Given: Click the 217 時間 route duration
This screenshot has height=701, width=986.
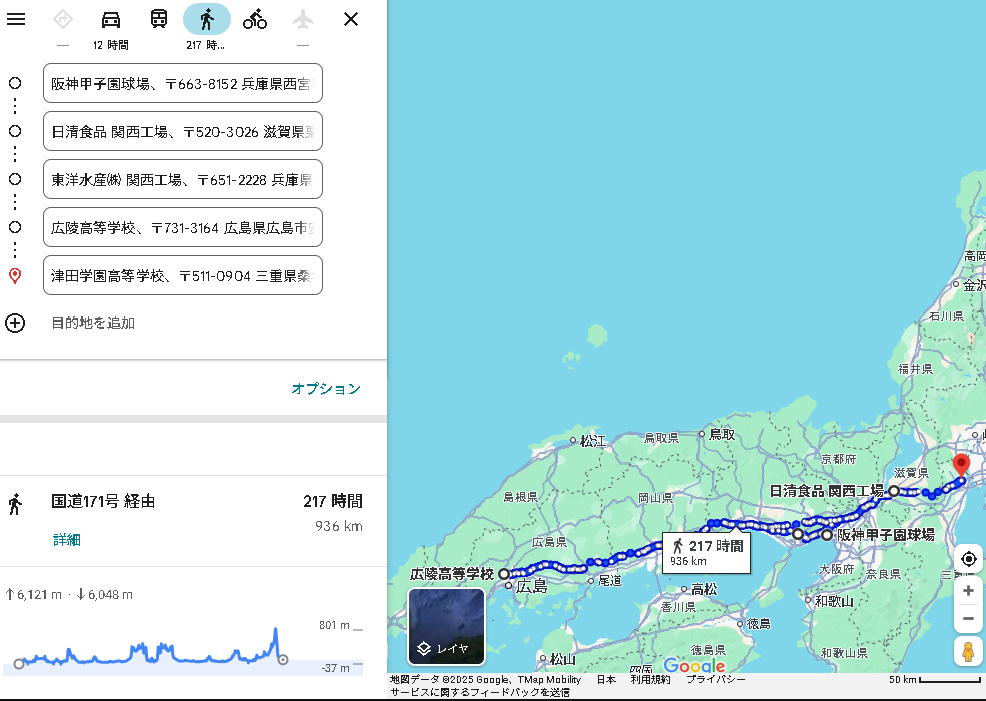Looking at the screenshot, I should [x=333, y=501].
